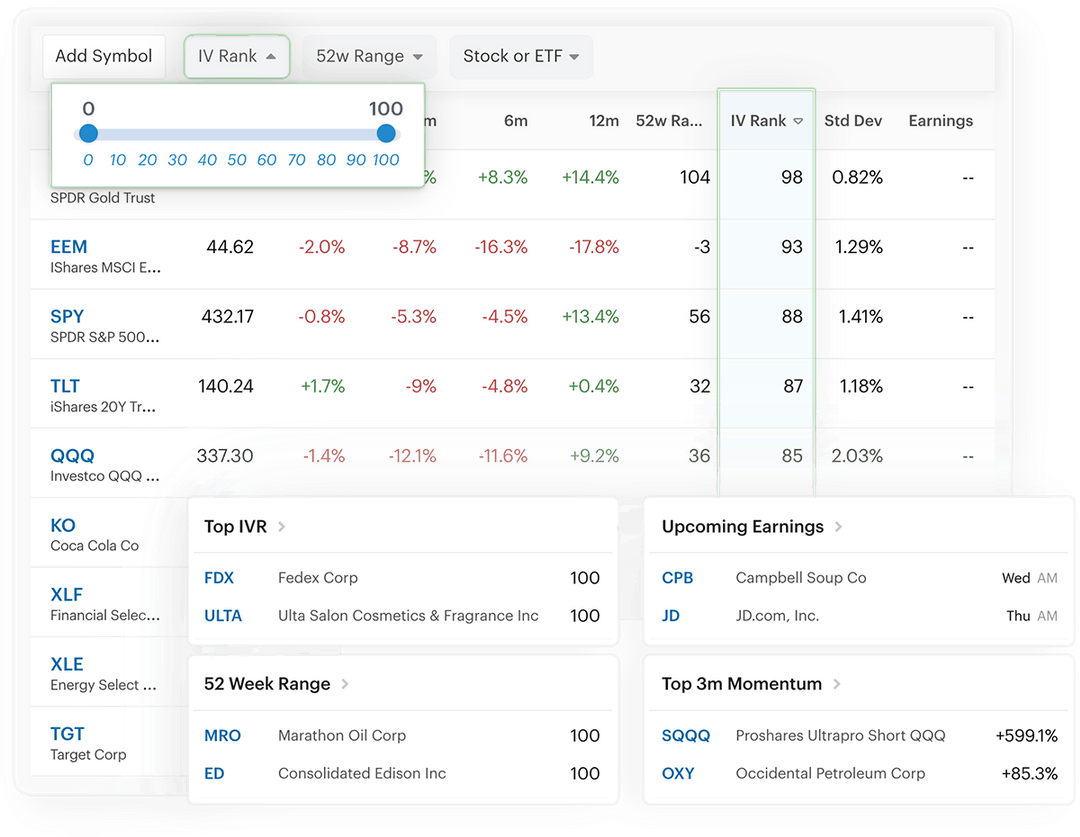Click the Earnings column header
This screenshot has width=1080, height=837.
tap(940, 120)
